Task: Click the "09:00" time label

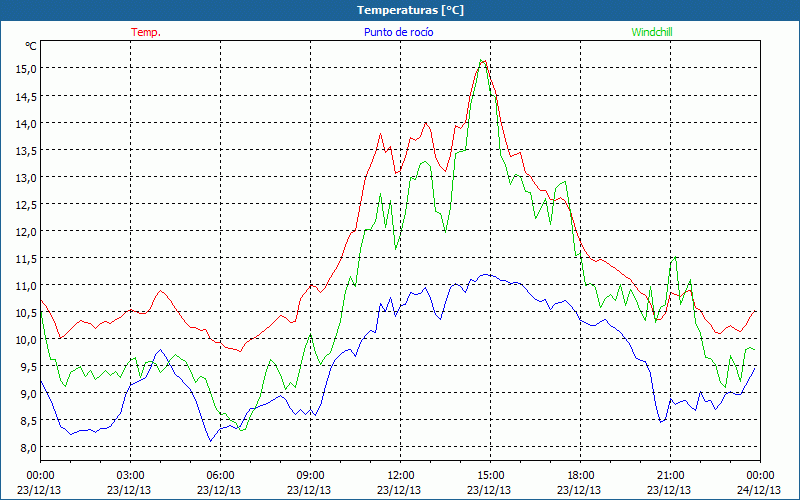Action: click(x=311, y=476)
